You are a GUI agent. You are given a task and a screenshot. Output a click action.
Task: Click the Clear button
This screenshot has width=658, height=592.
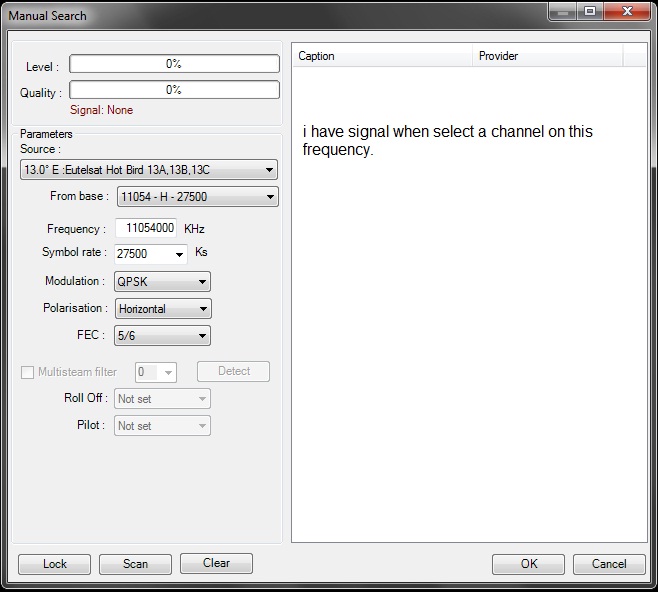(x=216, y=564)
